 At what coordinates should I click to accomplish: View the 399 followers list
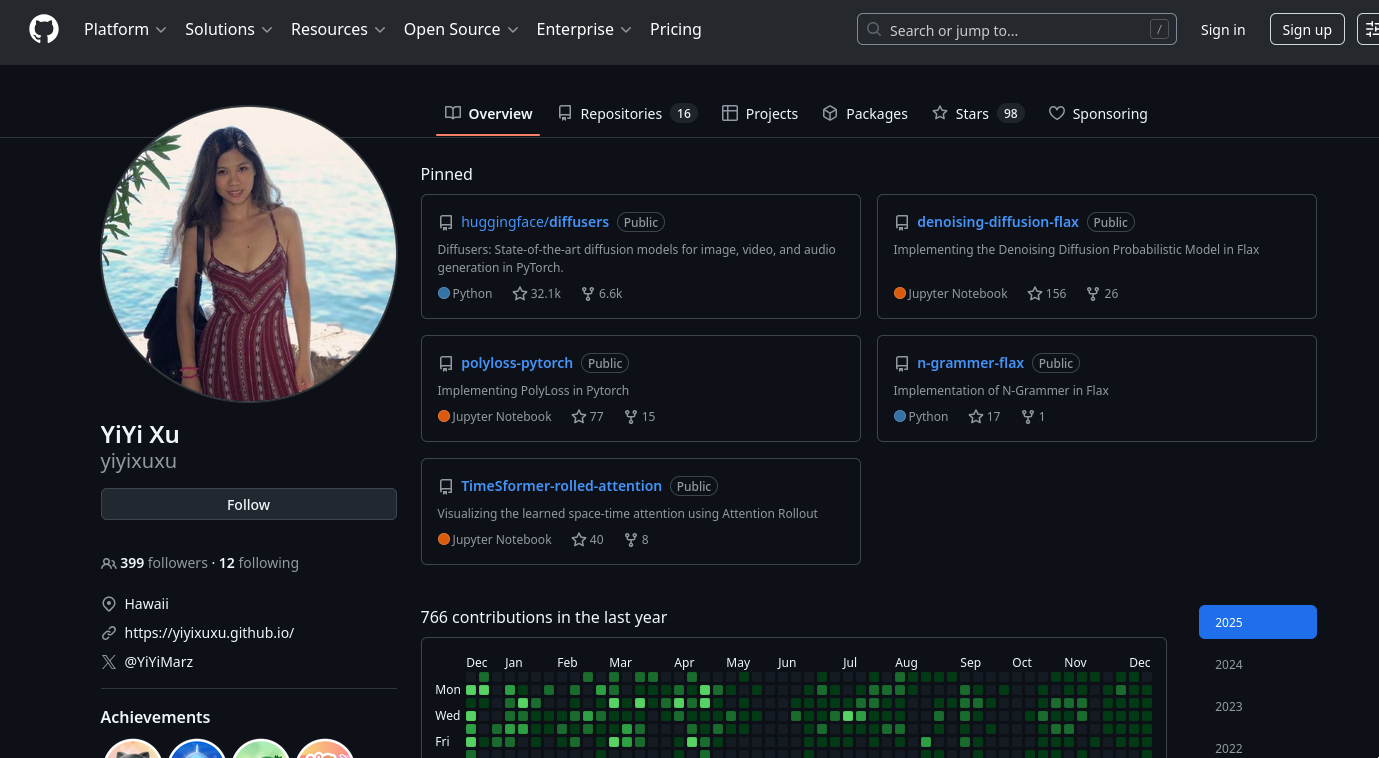point(164,563)
